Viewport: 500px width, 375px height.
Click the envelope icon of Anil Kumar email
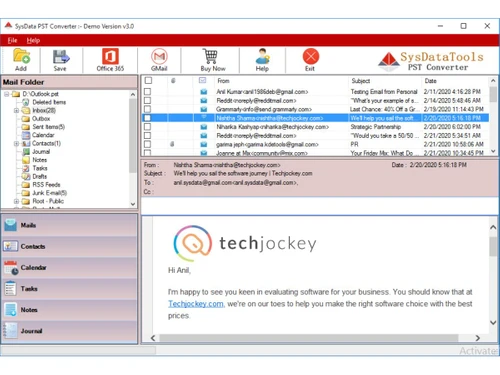tap(204, 92)
